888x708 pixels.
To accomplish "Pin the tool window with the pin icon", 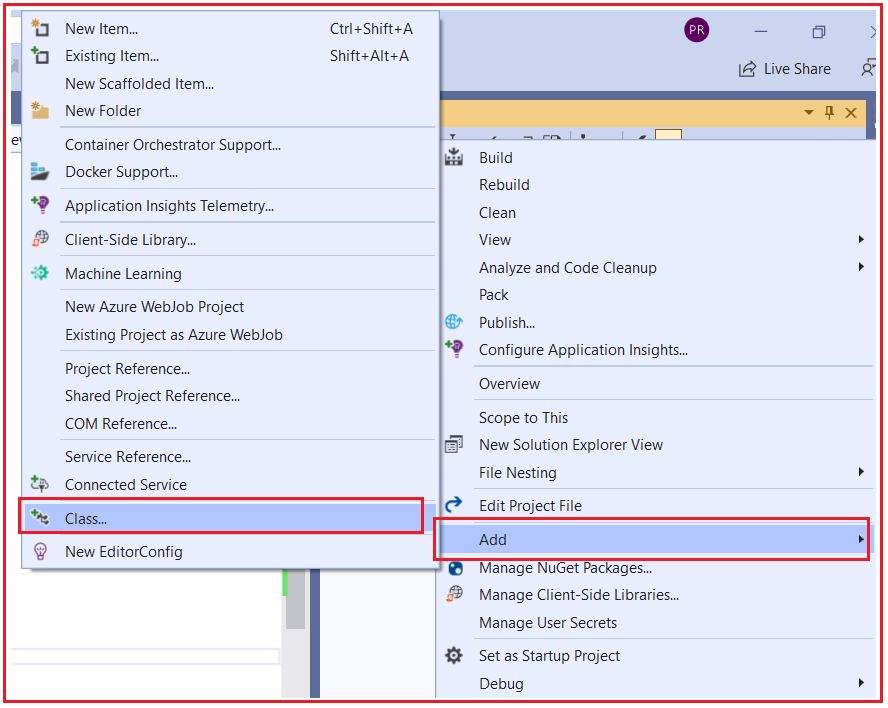I will pyautogui.click(x=829, y=113).
